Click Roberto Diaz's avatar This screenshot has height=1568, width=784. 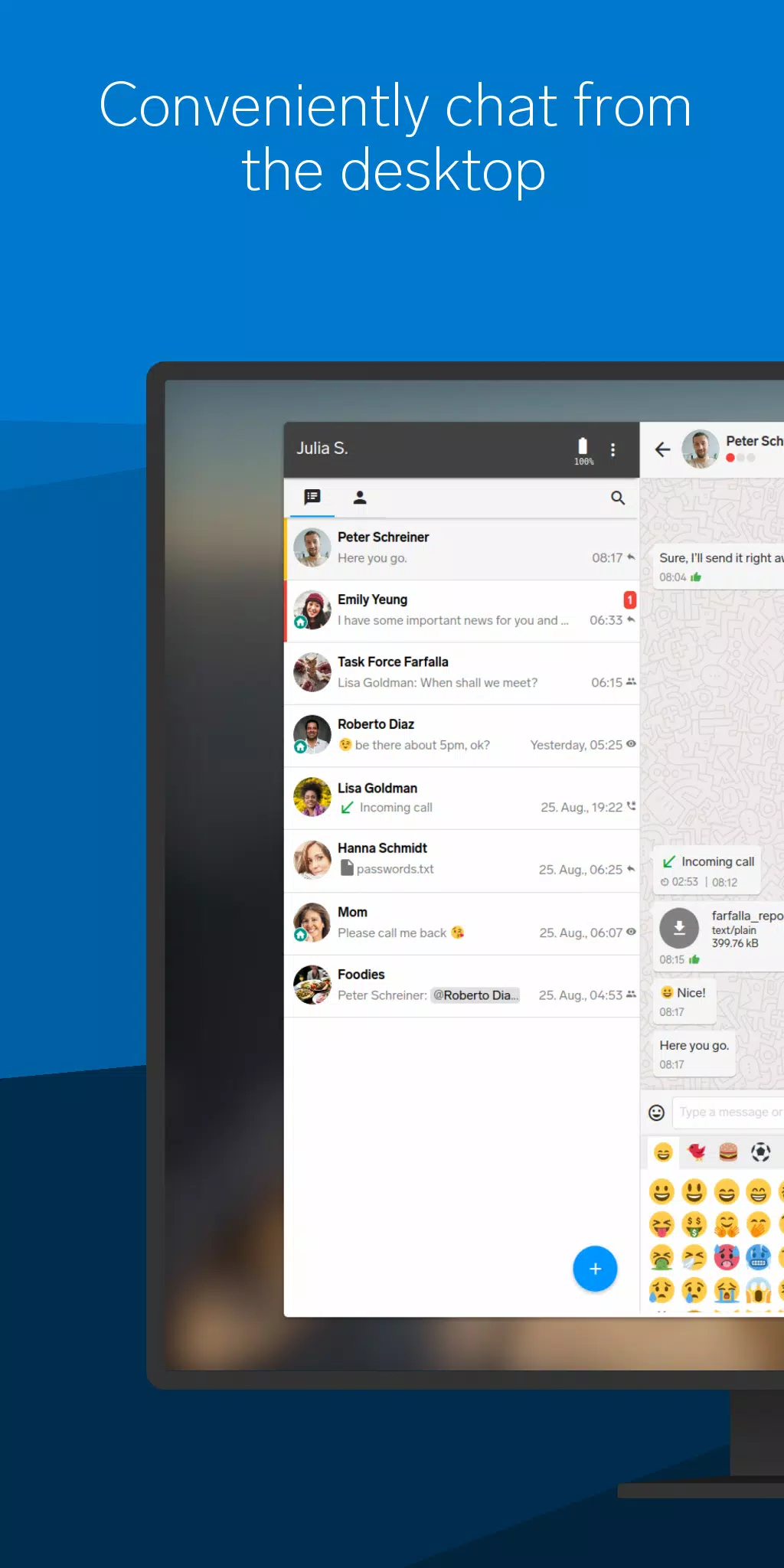tap(312, 735)
